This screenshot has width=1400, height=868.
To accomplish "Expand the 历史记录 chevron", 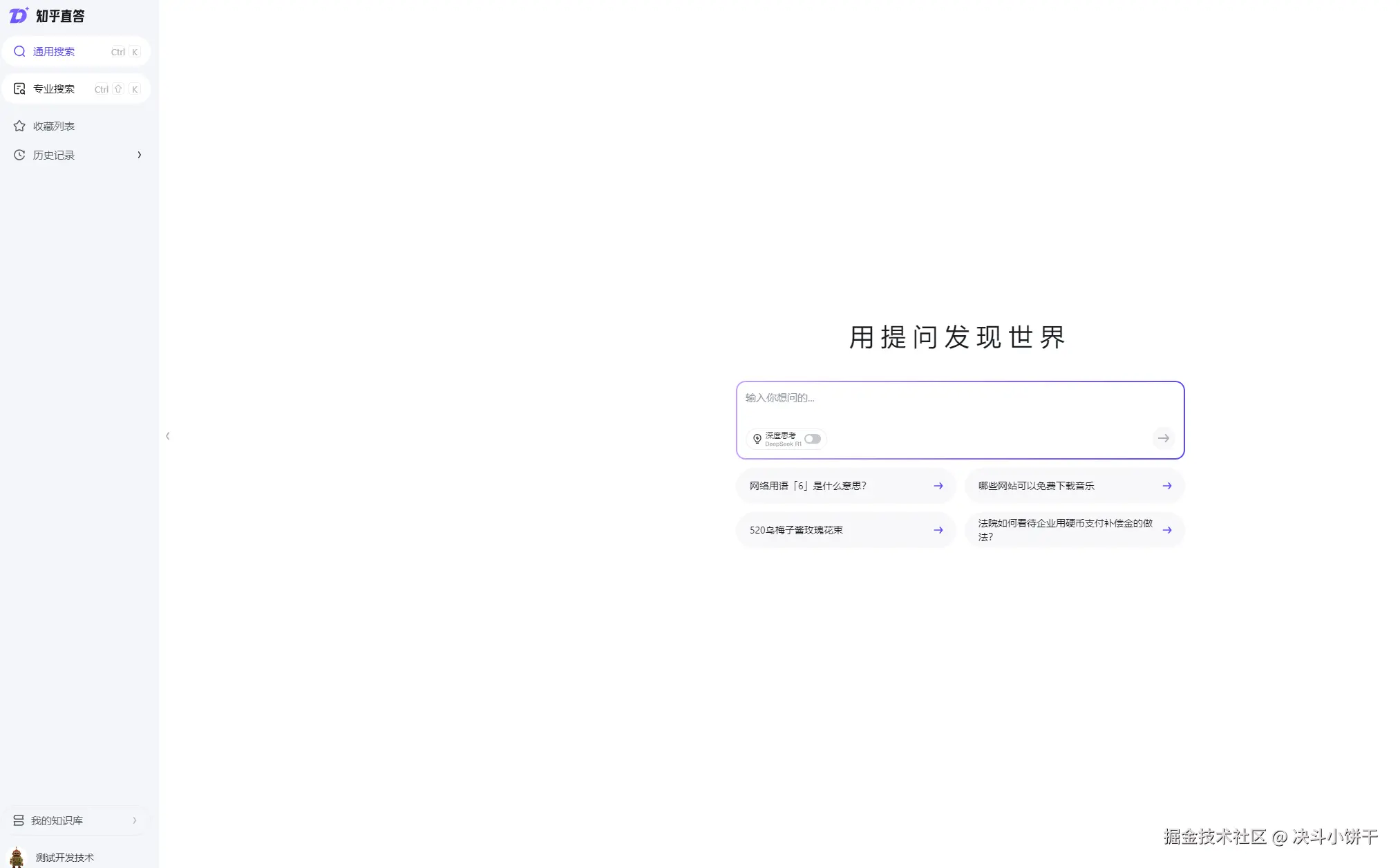I will coord(140,155).
